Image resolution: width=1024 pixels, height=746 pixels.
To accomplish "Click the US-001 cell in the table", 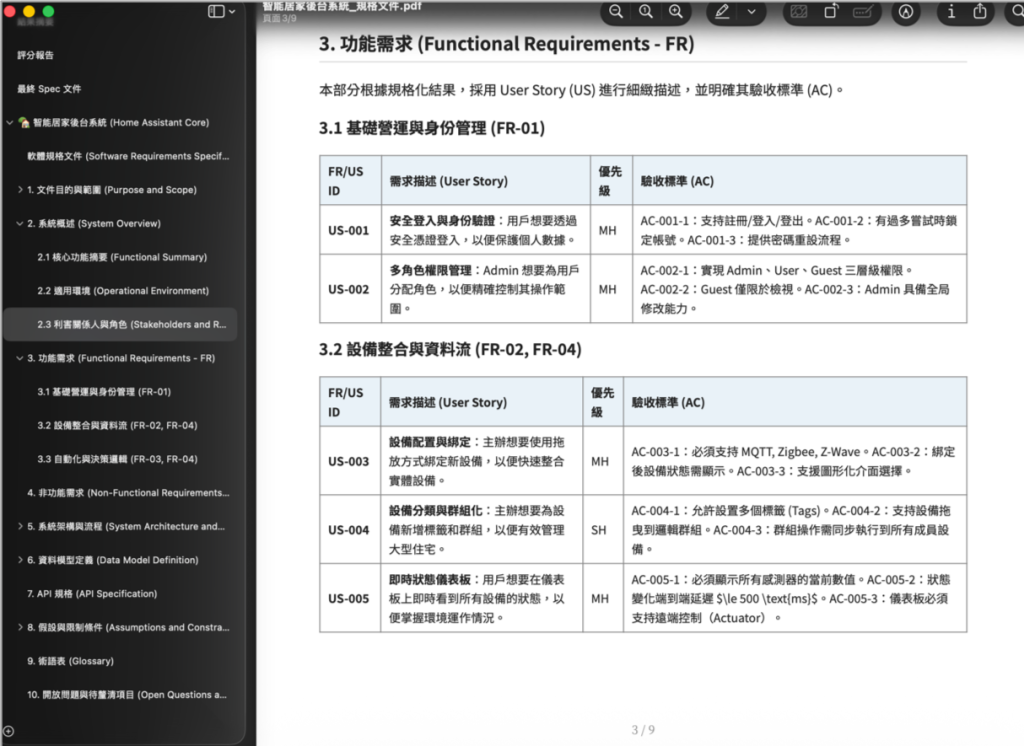I will point(350,230).
